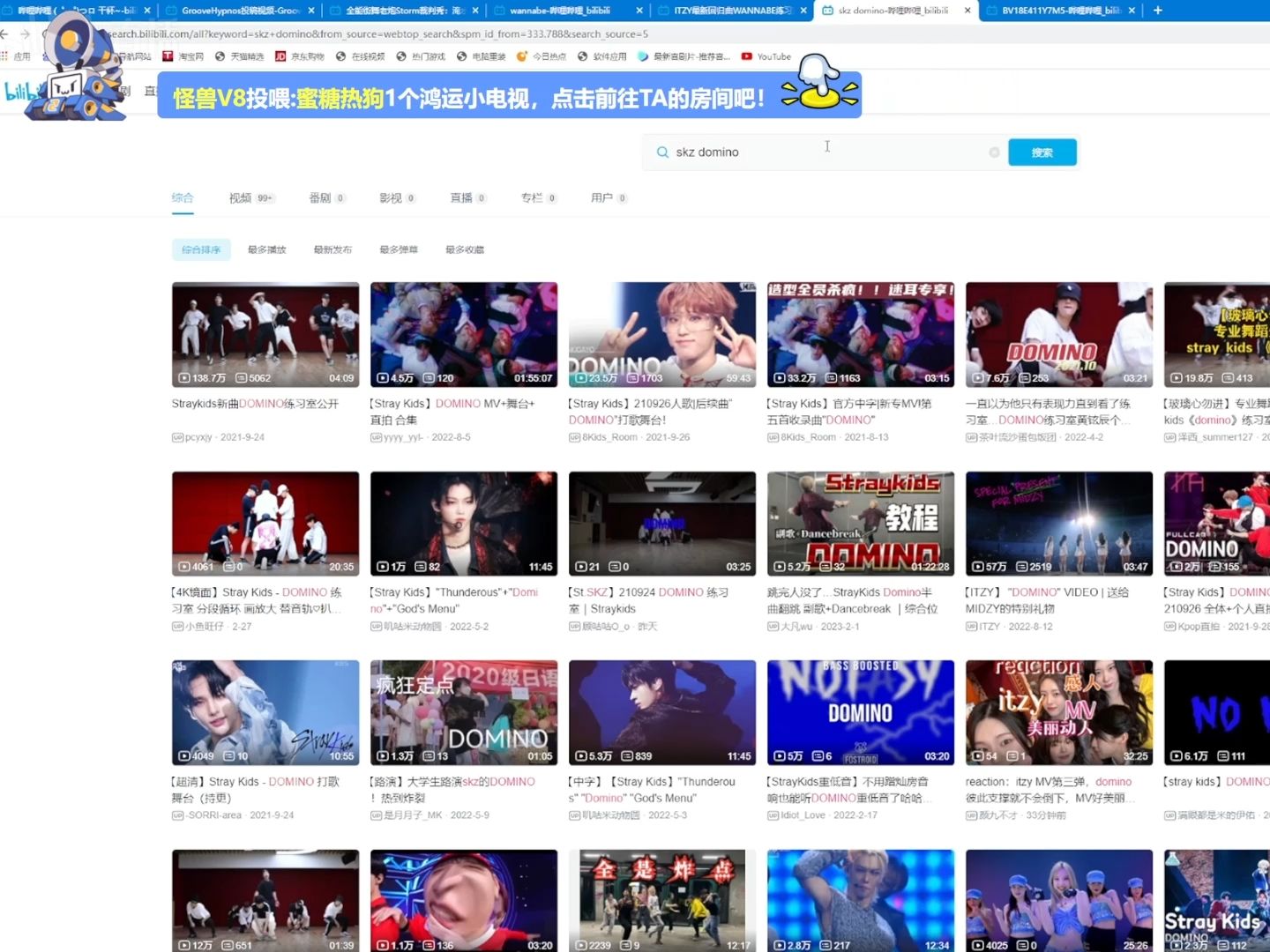Click the 怪兽V8投喂 live gift banner
Screen dimensions: 1270x952
[509, 95]
